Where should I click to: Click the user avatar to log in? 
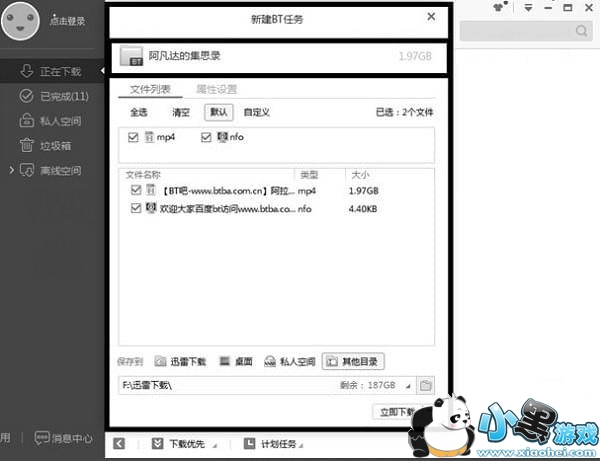click(20, 21)
